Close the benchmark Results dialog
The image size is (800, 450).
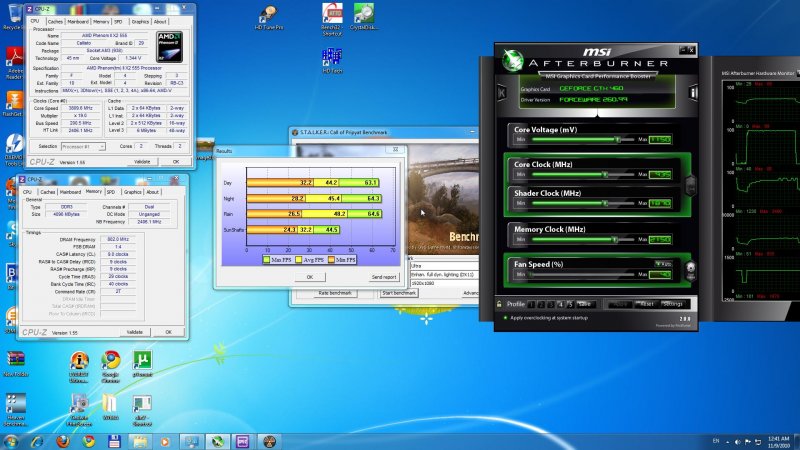click(x=395, y=150)
